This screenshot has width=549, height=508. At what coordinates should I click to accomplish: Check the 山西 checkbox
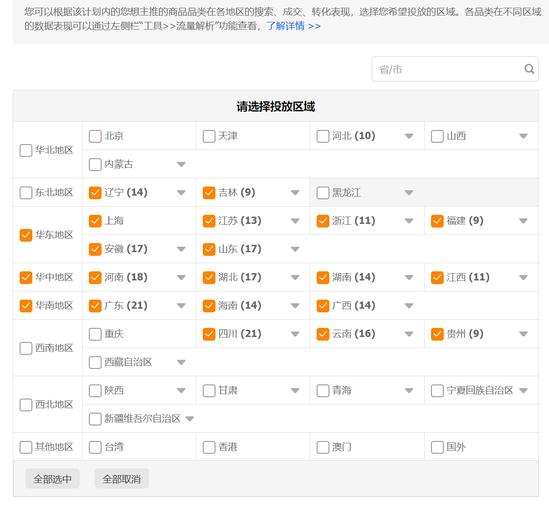coord(437,136)
